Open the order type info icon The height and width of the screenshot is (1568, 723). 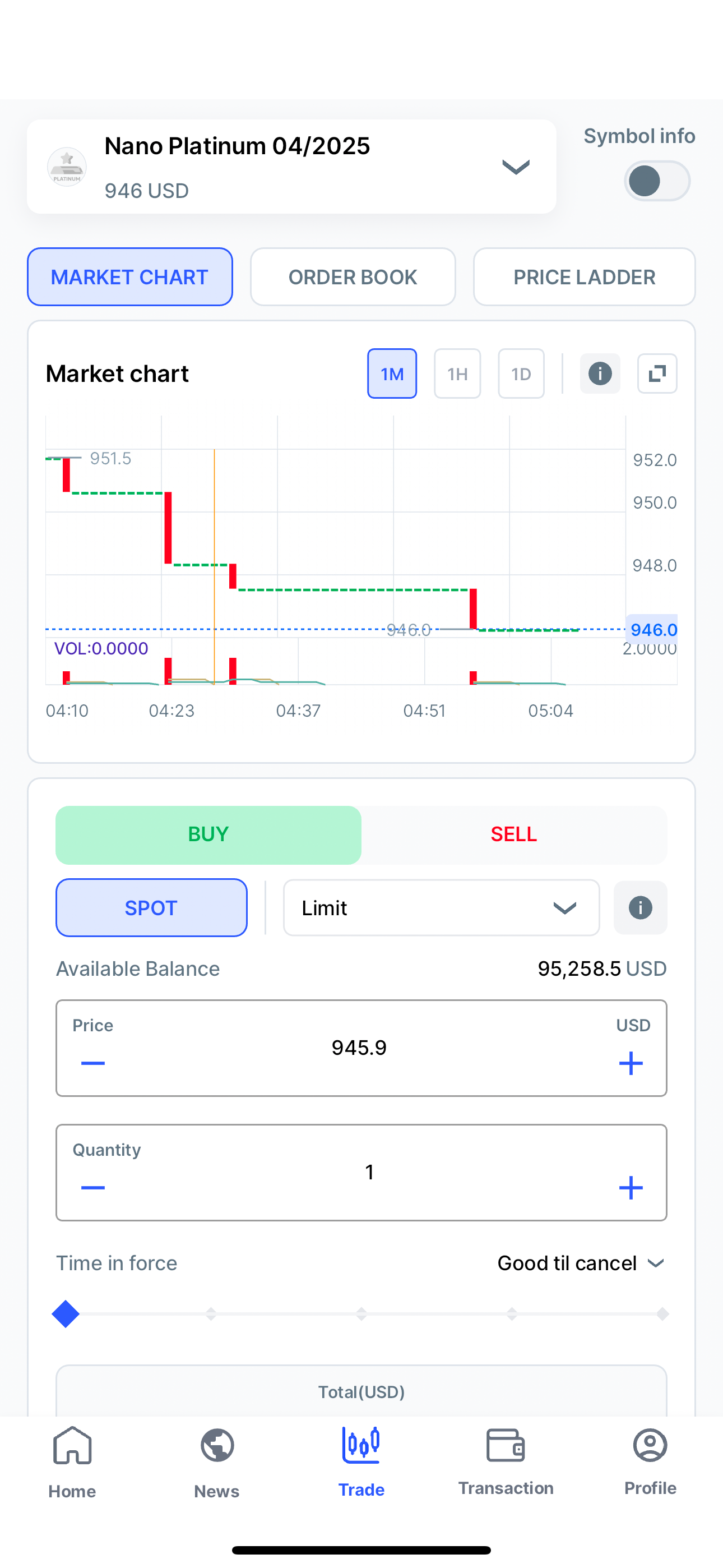640,907
